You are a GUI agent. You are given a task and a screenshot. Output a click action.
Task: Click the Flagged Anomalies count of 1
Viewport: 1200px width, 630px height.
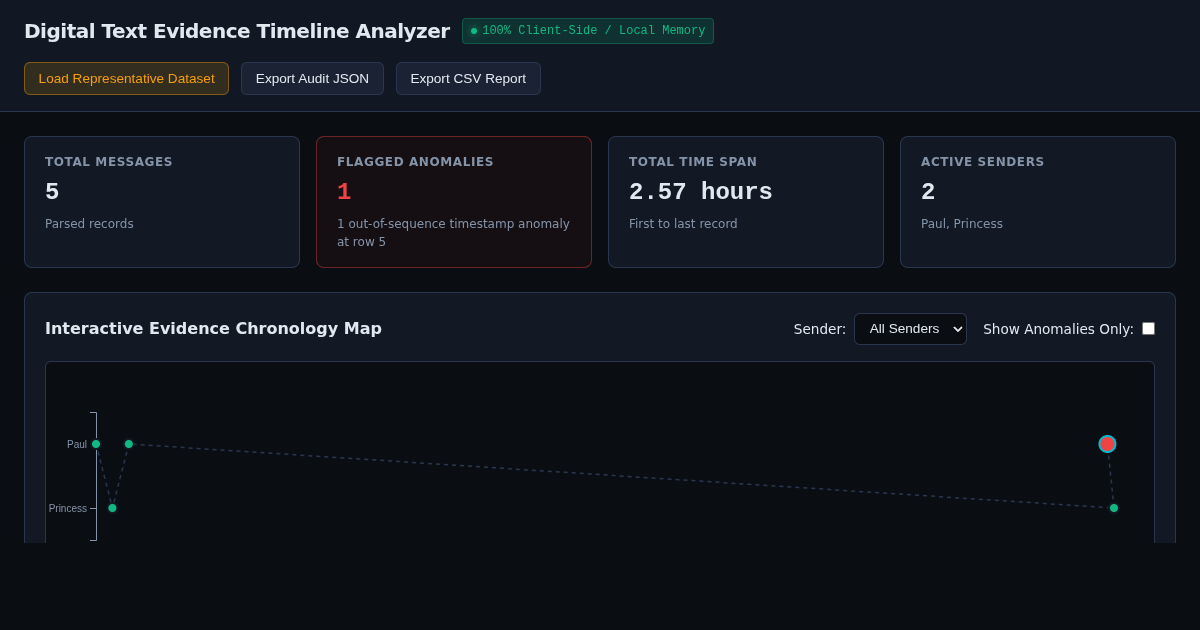tap(344, 192)
